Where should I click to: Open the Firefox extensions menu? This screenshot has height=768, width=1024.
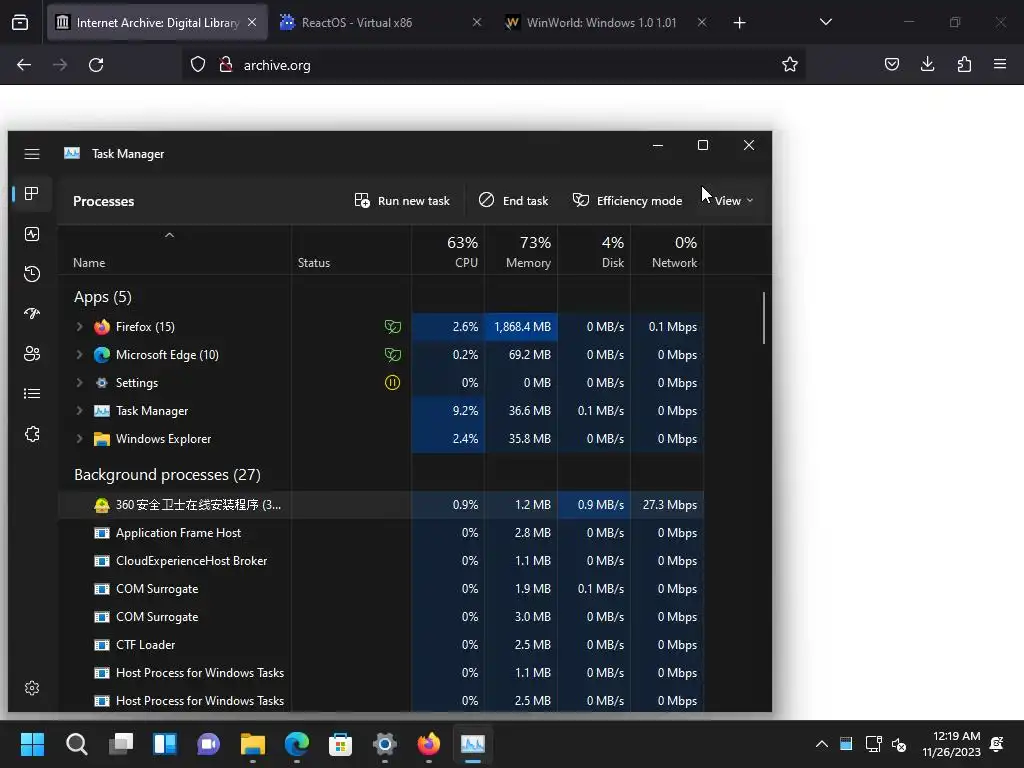point(964,64)
